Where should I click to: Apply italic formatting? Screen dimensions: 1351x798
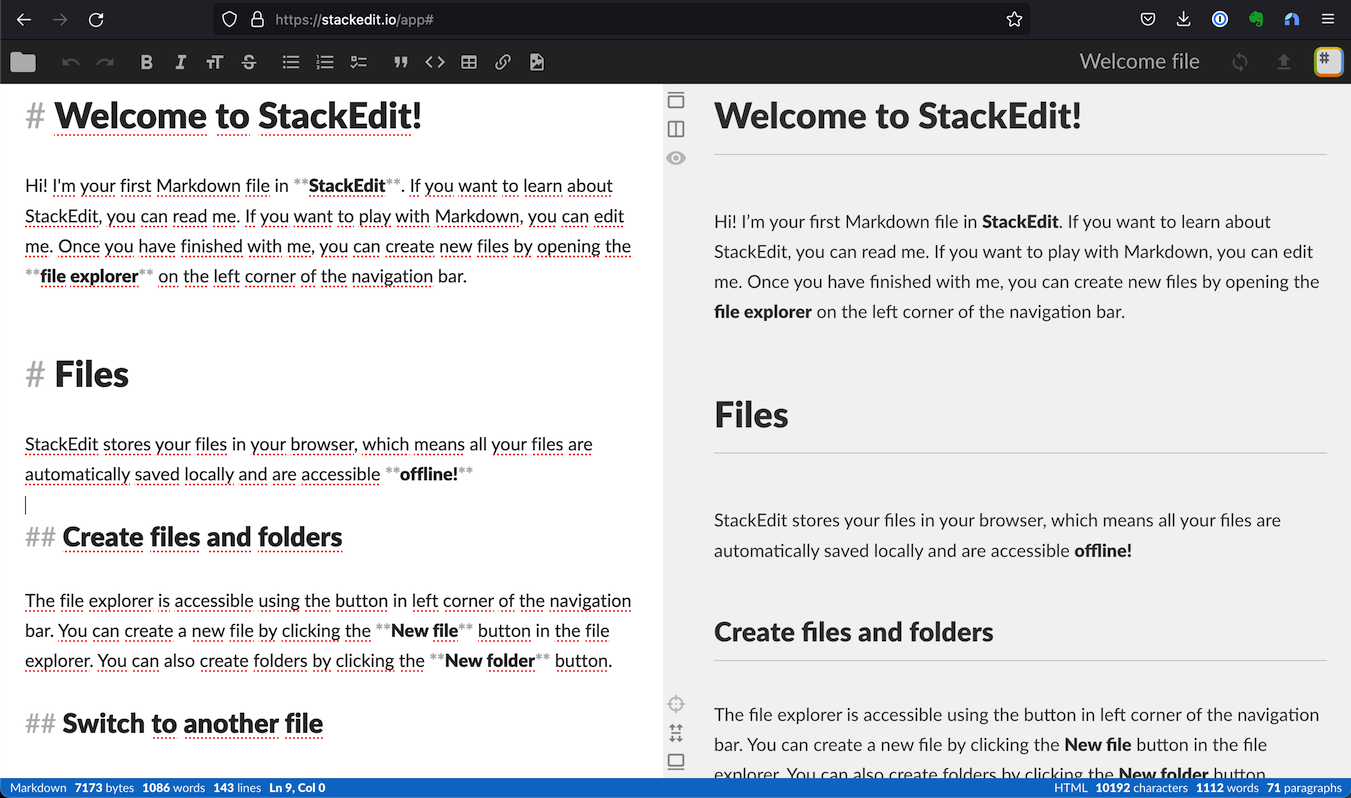(181, 62)
